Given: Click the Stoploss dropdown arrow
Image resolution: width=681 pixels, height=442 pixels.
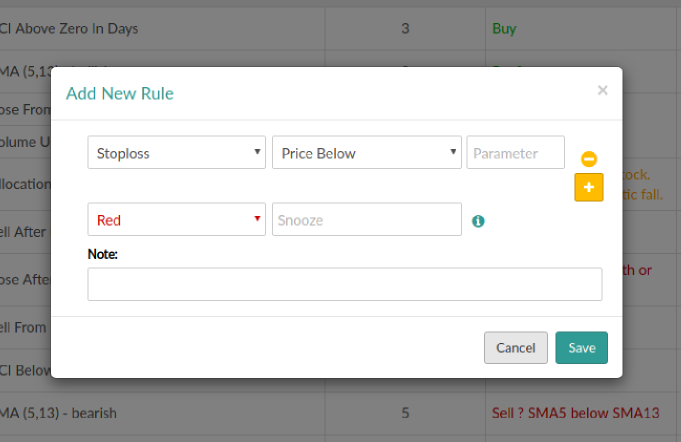Looking at the screenshot, I should point(257,152).
